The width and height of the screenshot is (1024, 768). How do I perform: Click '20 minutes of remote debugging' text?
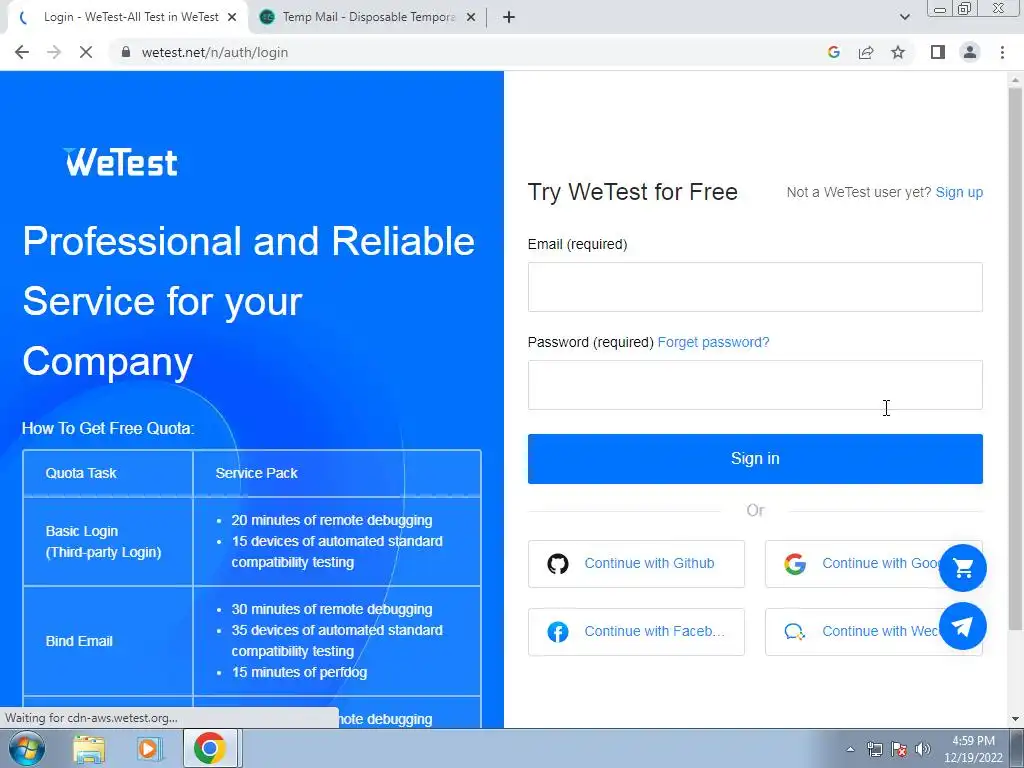(331, 520)
